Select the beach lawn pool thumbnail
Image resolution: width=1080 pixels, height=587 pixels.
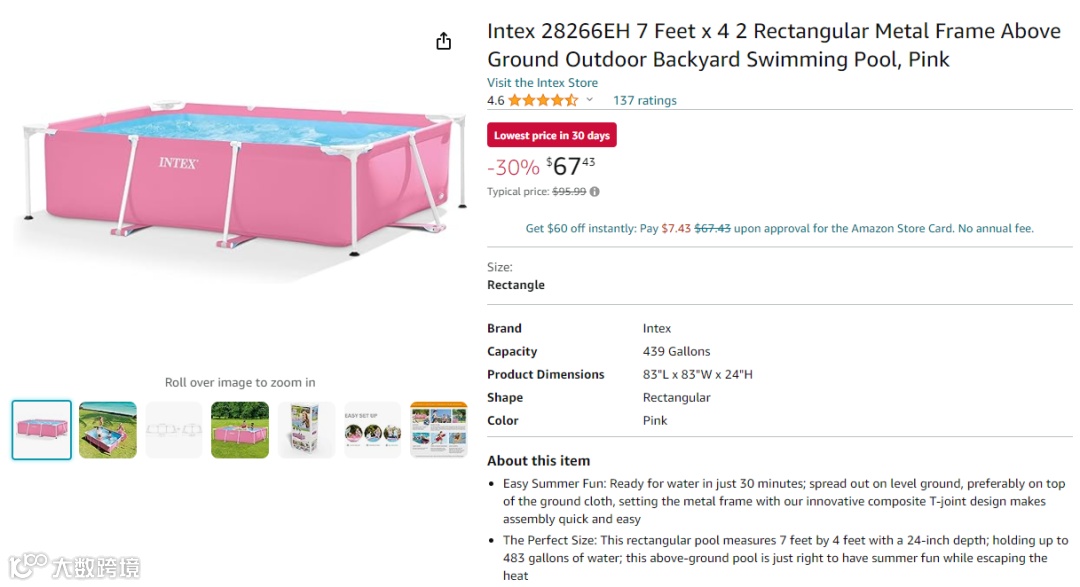pyautogui.click(x=108, y=430)
